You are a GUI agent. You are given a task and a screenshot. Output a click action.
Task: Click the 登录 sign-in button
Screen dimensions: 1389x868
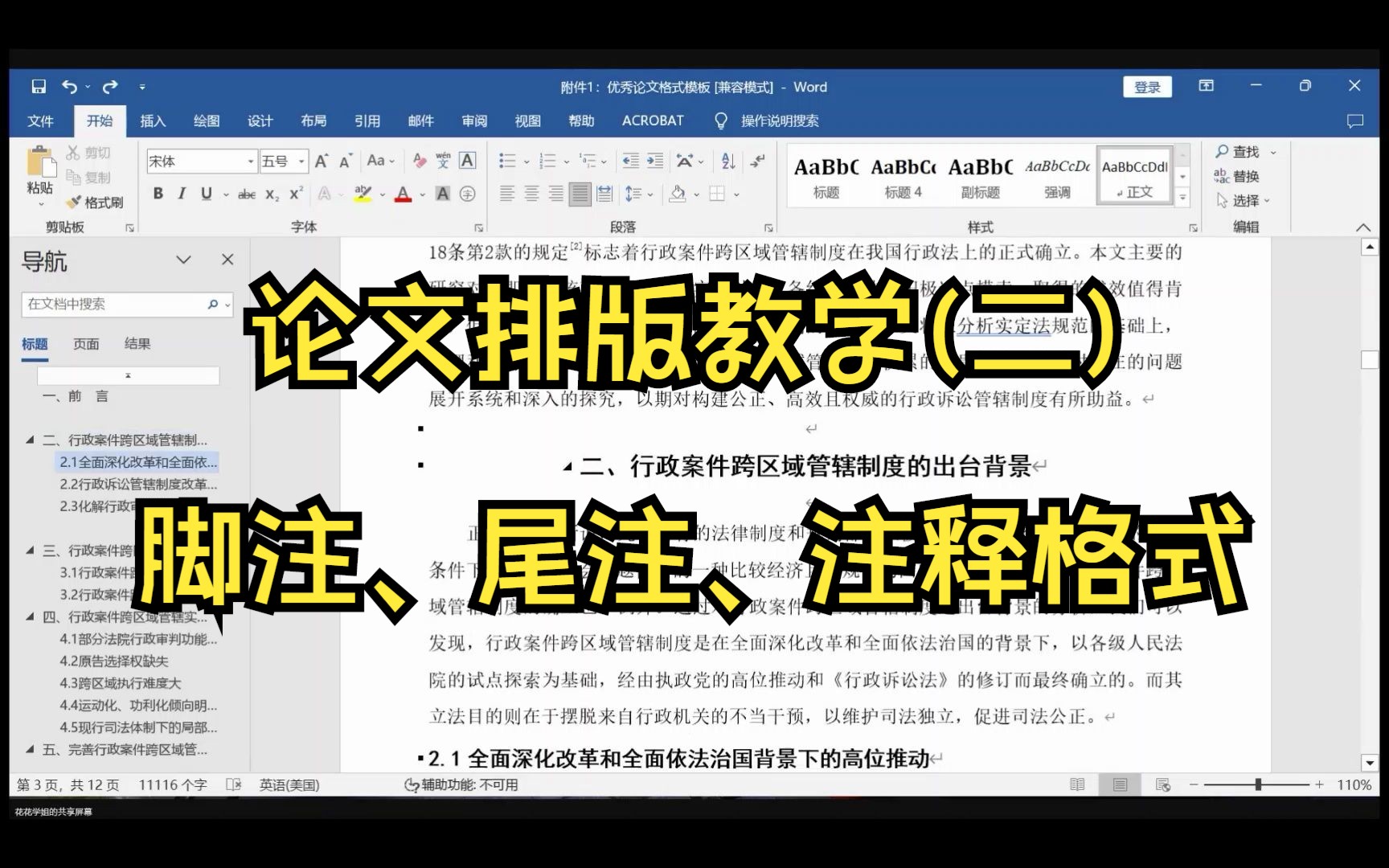[1147, 87]
